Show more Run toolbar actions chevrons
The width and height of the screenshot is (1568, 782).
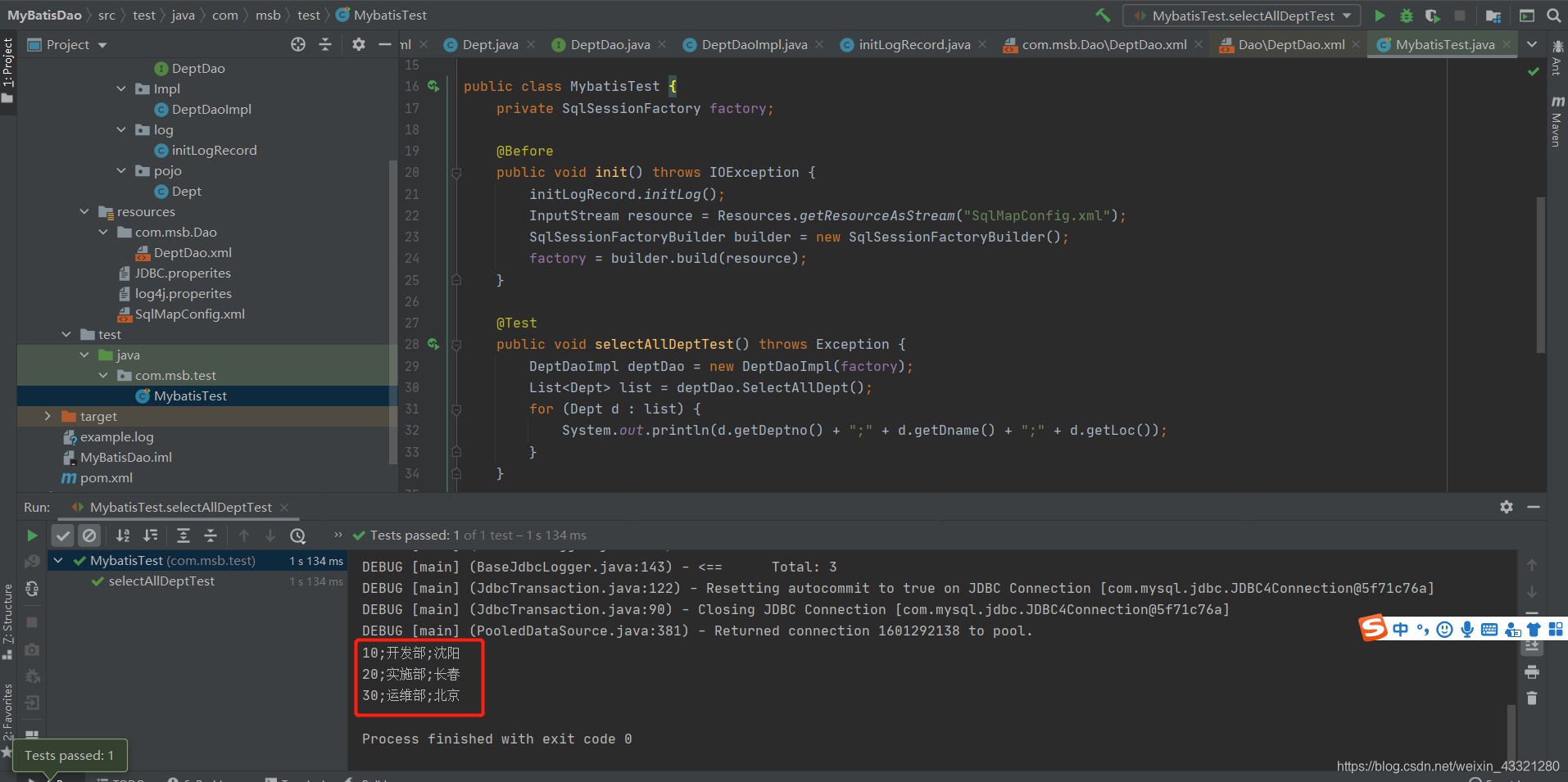(338, 535)
